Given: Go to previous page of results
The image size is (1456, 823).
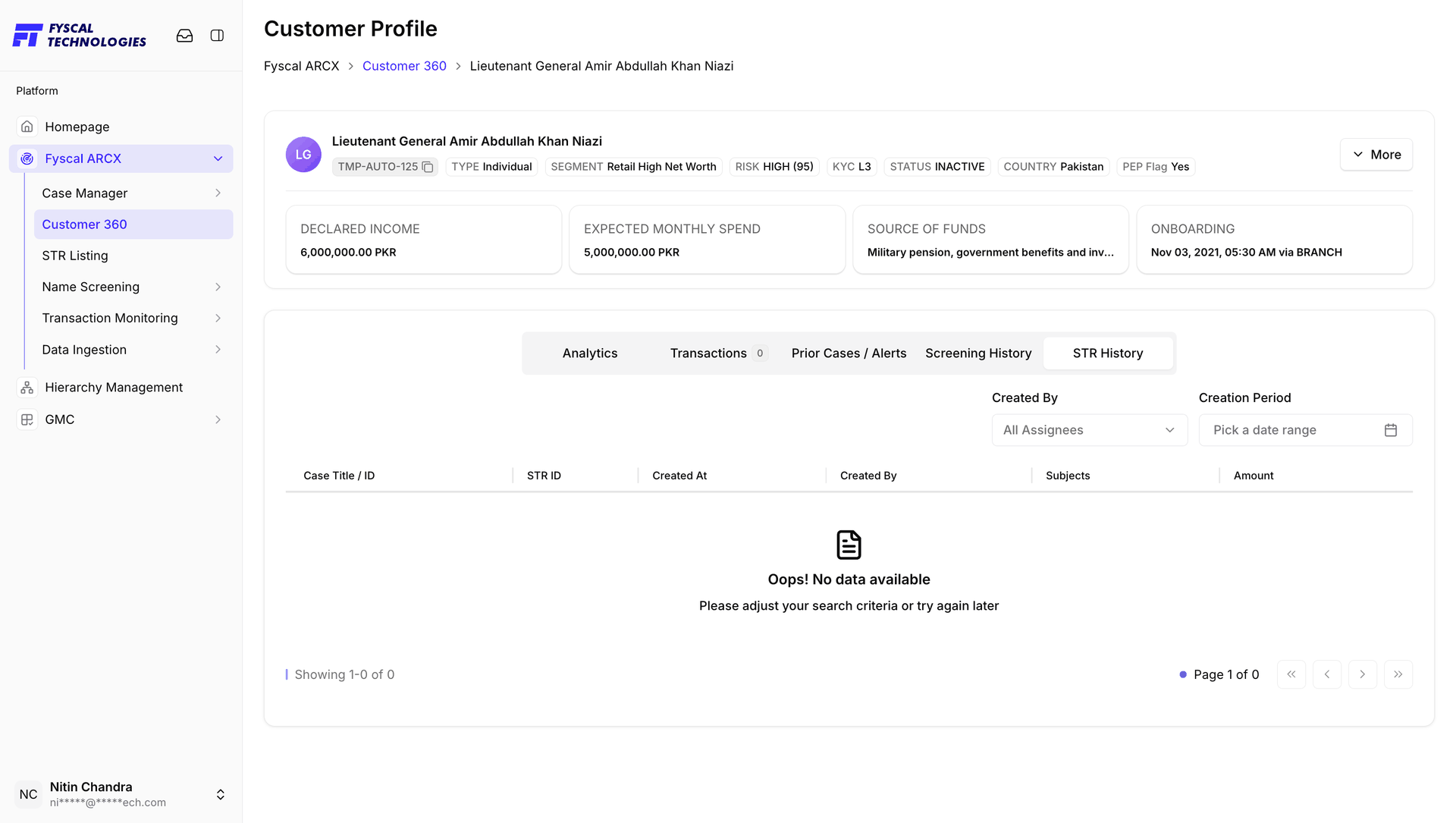Looking at the screenshot, I should [x=1327, y=674].
